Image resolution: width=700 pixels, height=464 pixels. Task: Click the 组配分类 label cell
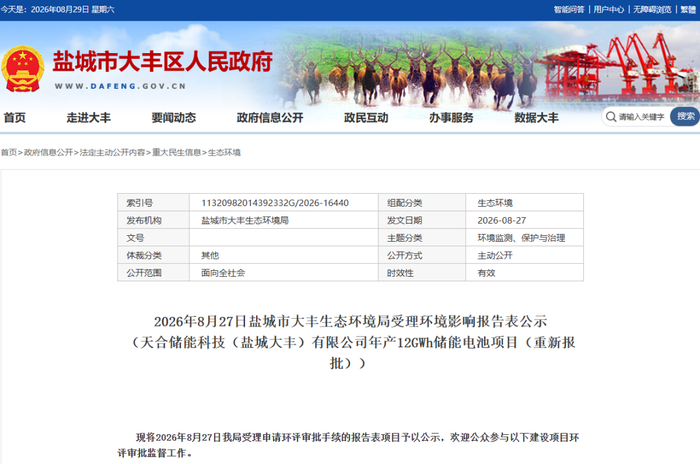coord(422,203)
